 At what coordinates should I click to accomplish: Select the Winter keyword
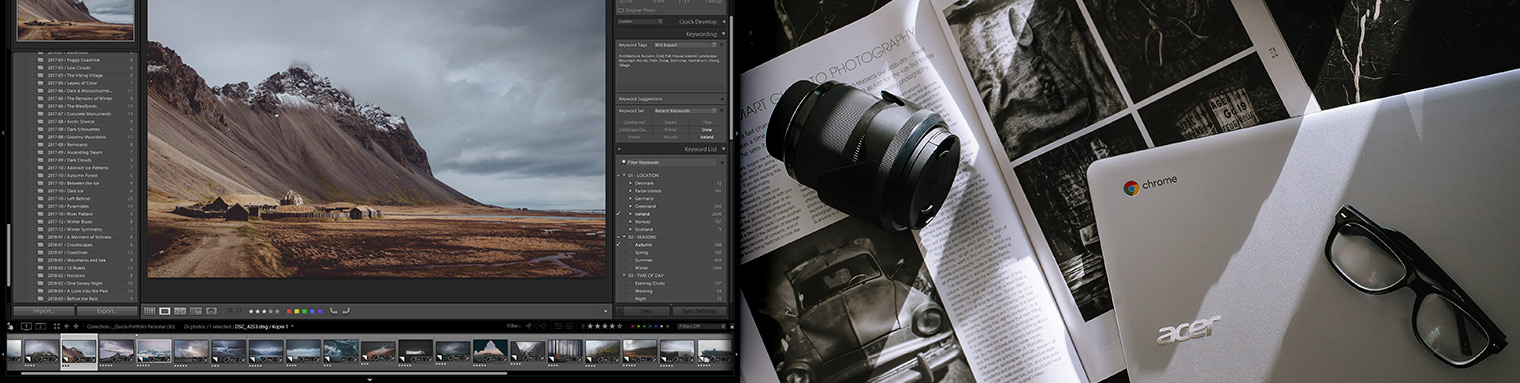[642, 268]
